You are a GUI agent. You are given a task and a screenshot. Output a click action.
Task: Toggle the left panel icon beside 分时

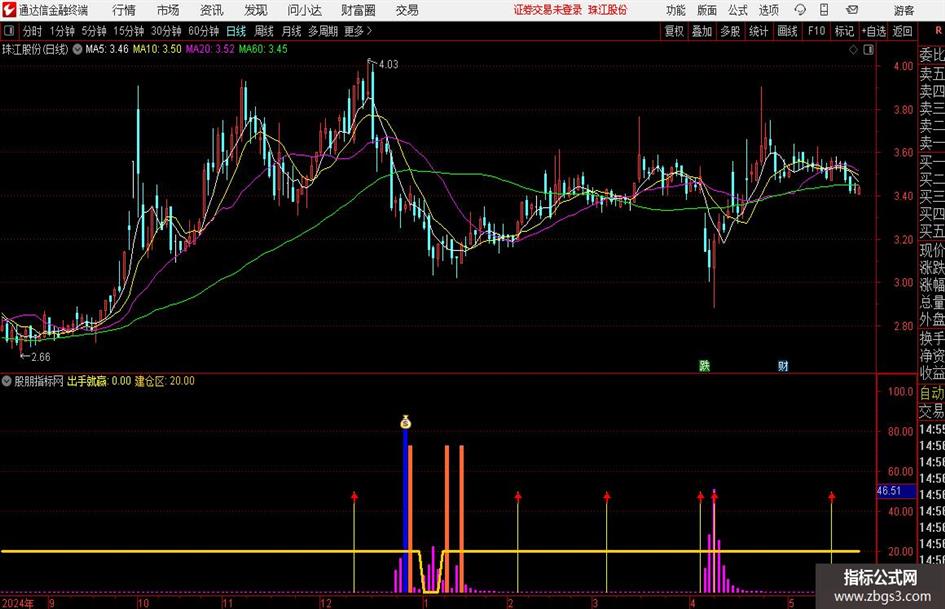click(x=9, y=31)
